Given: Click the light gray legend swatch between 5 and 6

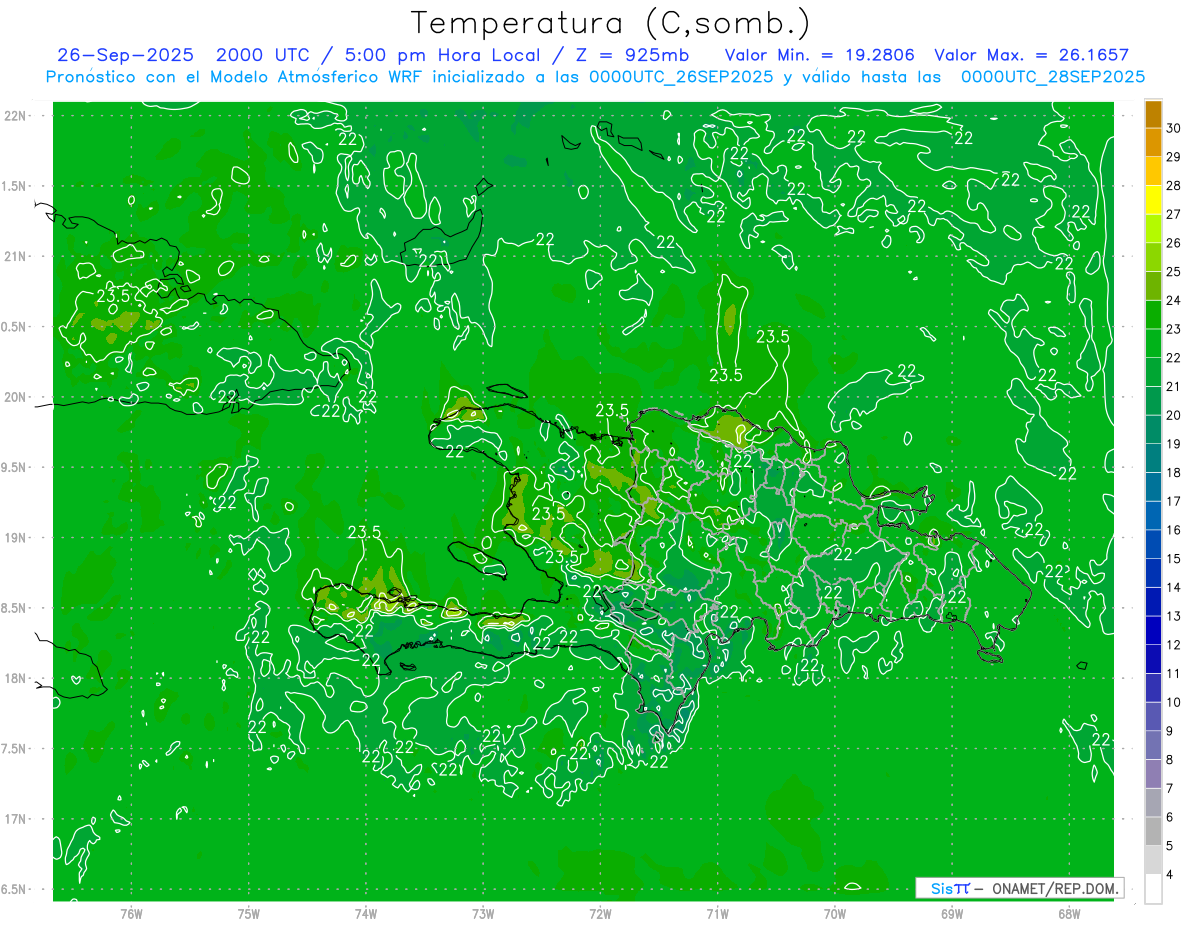Looking at the screenshot, I should click(x=1153, y=831).
